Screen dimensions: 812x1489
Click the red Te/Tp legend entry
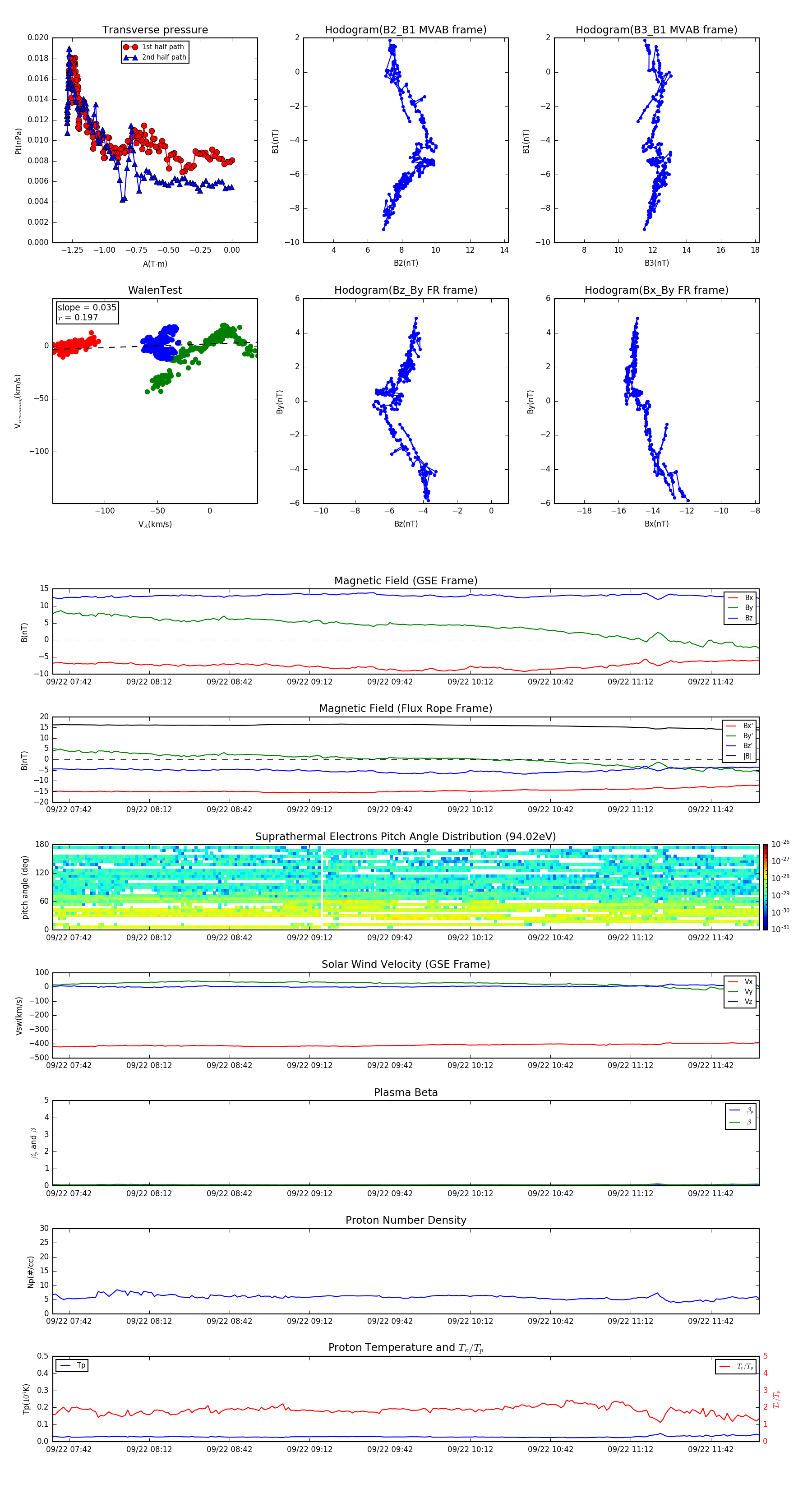click(736, 1366)
